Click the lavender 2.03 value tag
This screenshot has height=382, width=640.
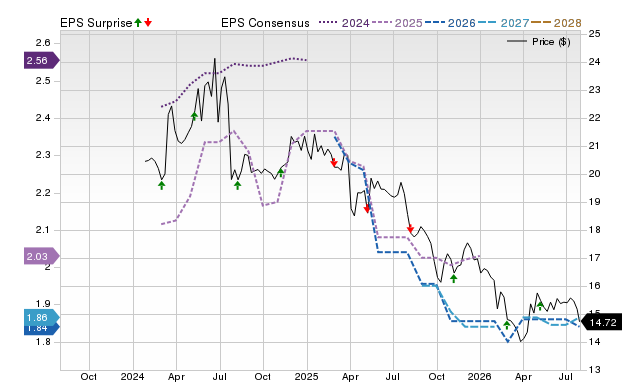[x=42, y=257]
